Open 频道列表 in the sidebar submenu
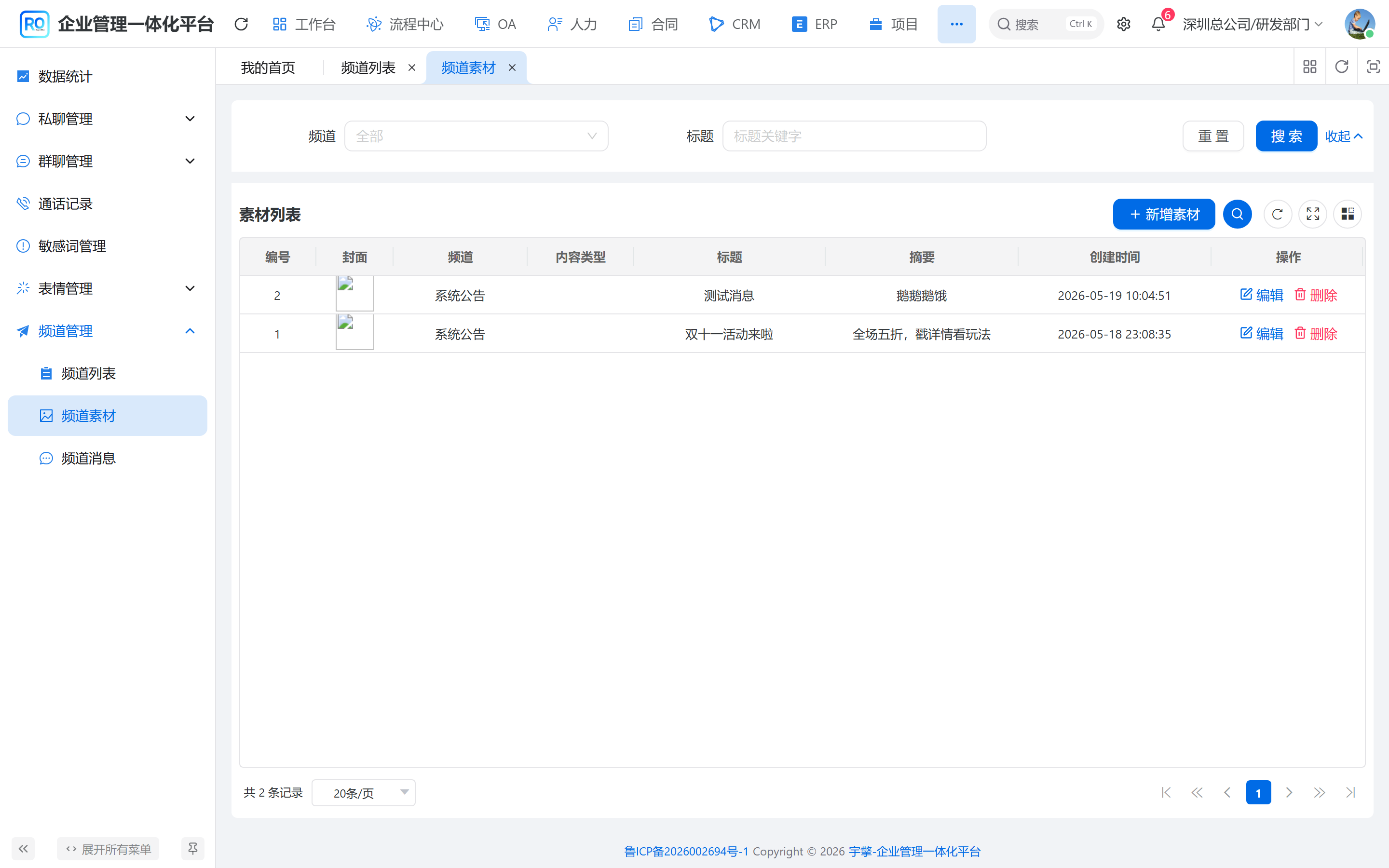The width and height of the screenshot is (1389, 868). pos(108,374)
